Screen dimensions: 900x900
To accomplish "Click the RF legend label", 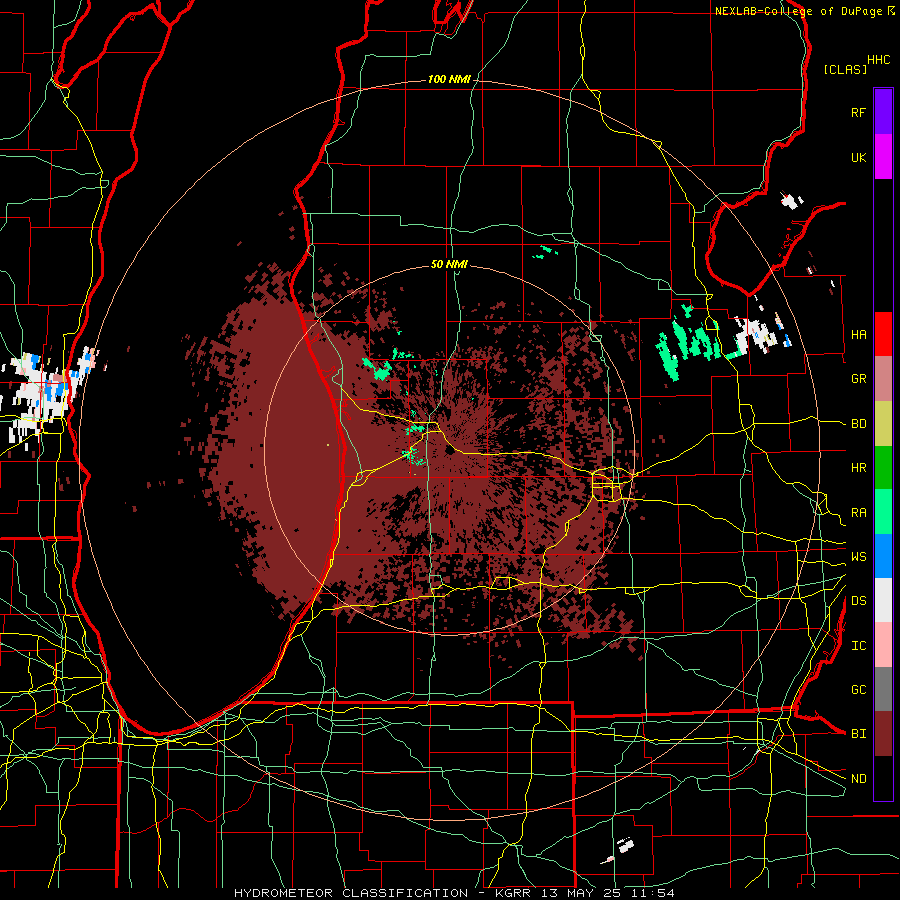I will click(x=859, y=112).
